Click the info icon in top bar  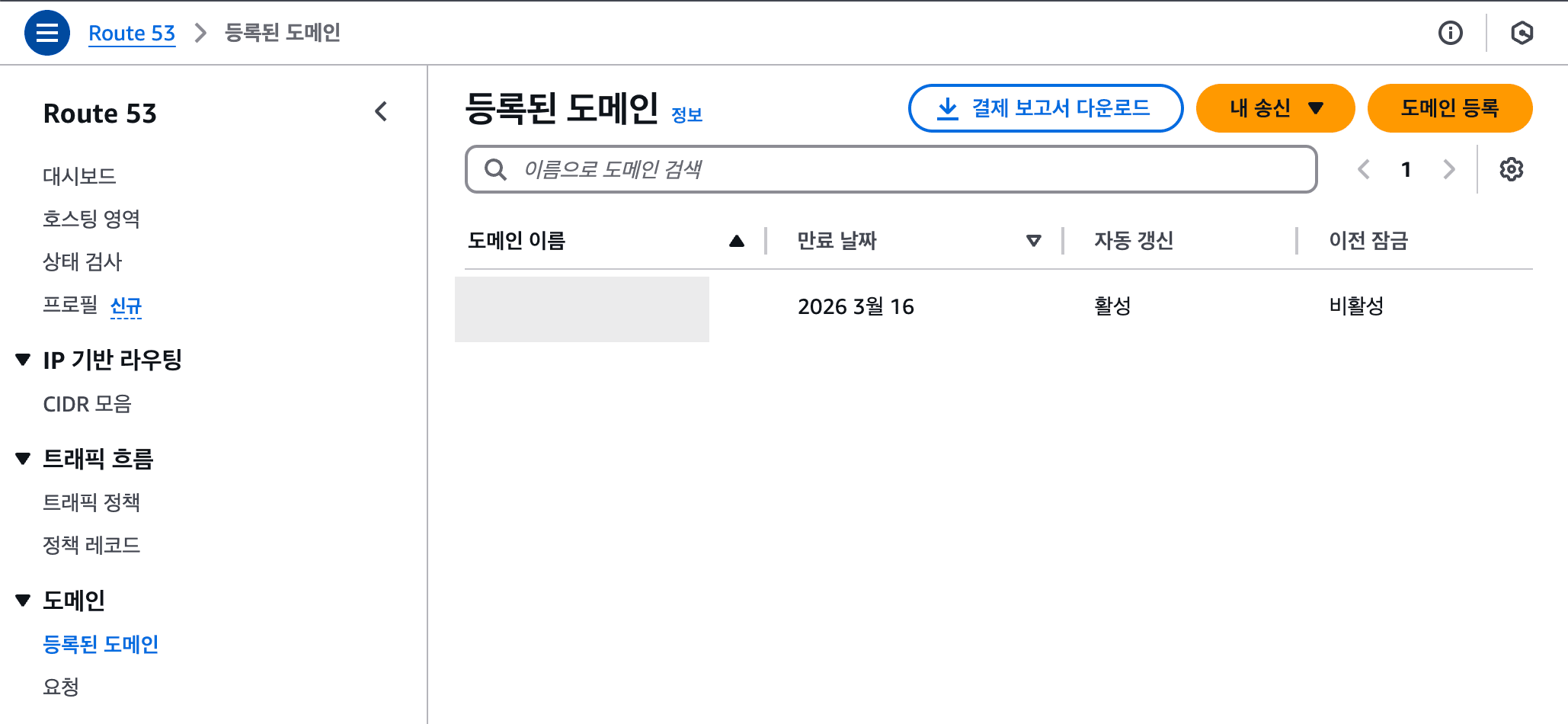pos(1451,33)
